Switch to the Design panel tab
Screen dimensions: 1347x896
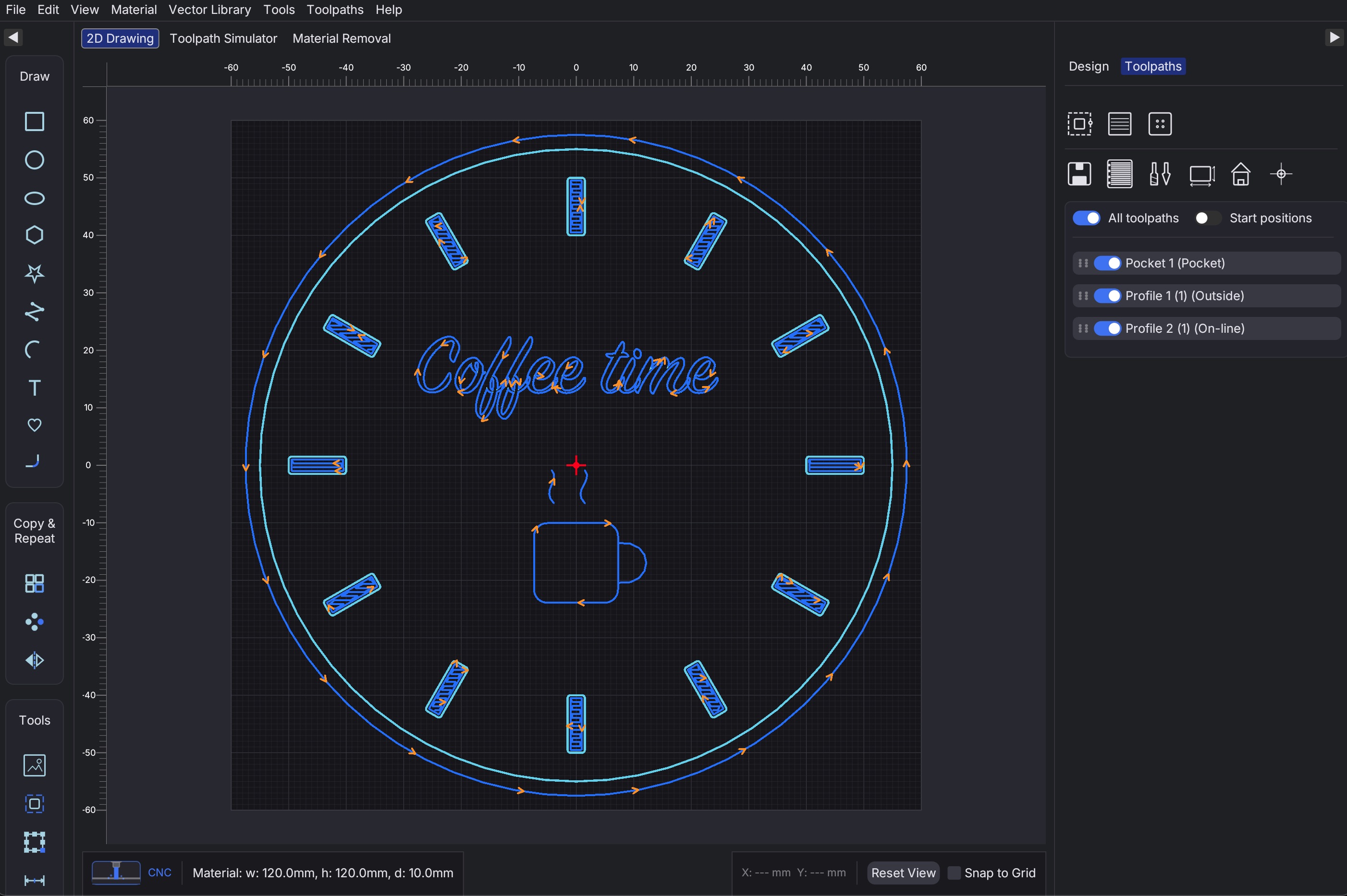(x=1089, y=66)
